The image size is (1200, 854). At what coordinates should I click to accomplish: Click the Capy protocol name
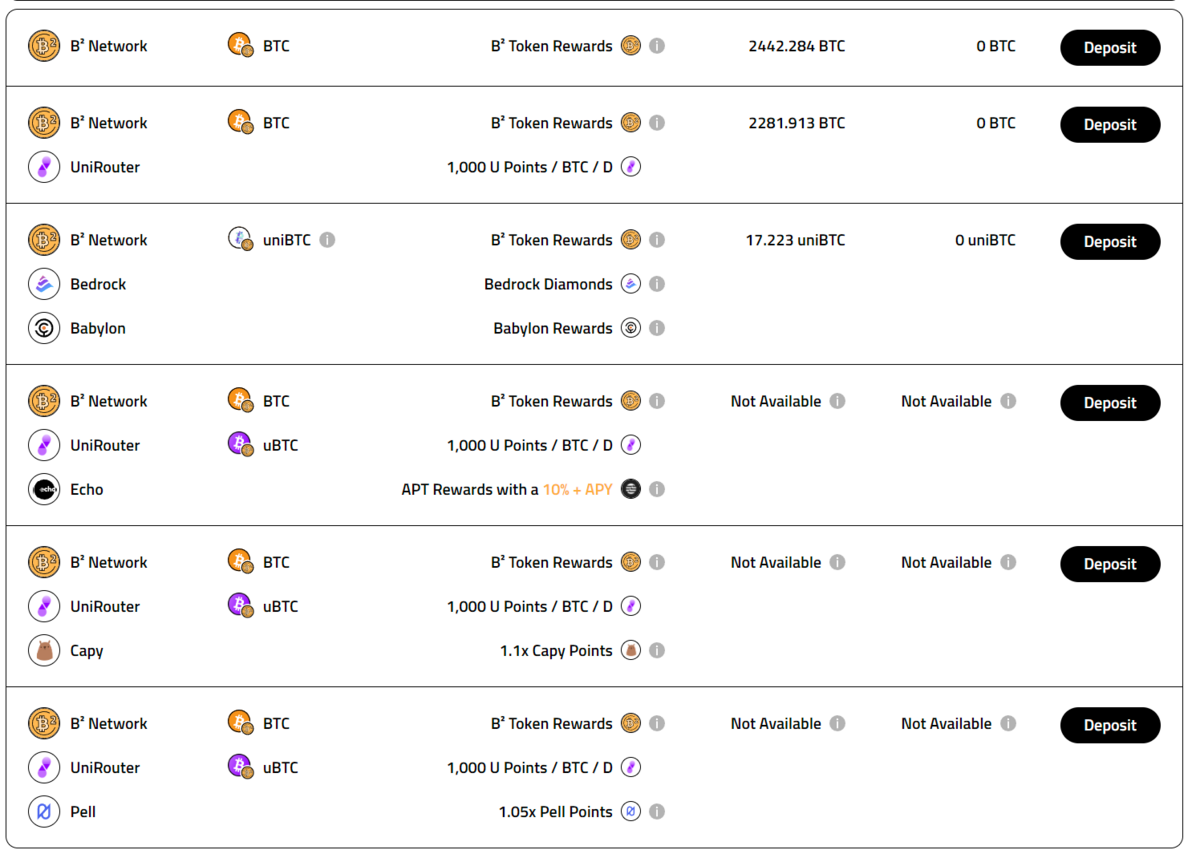(x=87, y=650)
